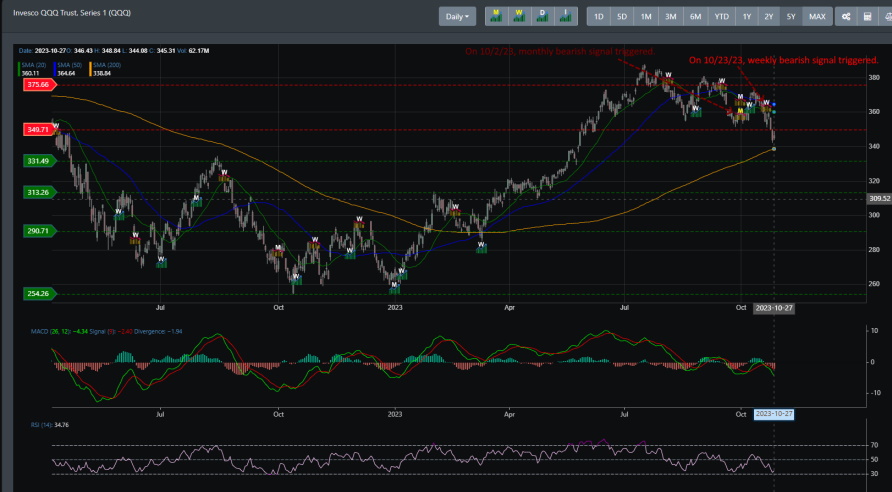Click the Invesco QQQ Trust title text
This screenshot has width=892, height=492.
coord(72,13)
